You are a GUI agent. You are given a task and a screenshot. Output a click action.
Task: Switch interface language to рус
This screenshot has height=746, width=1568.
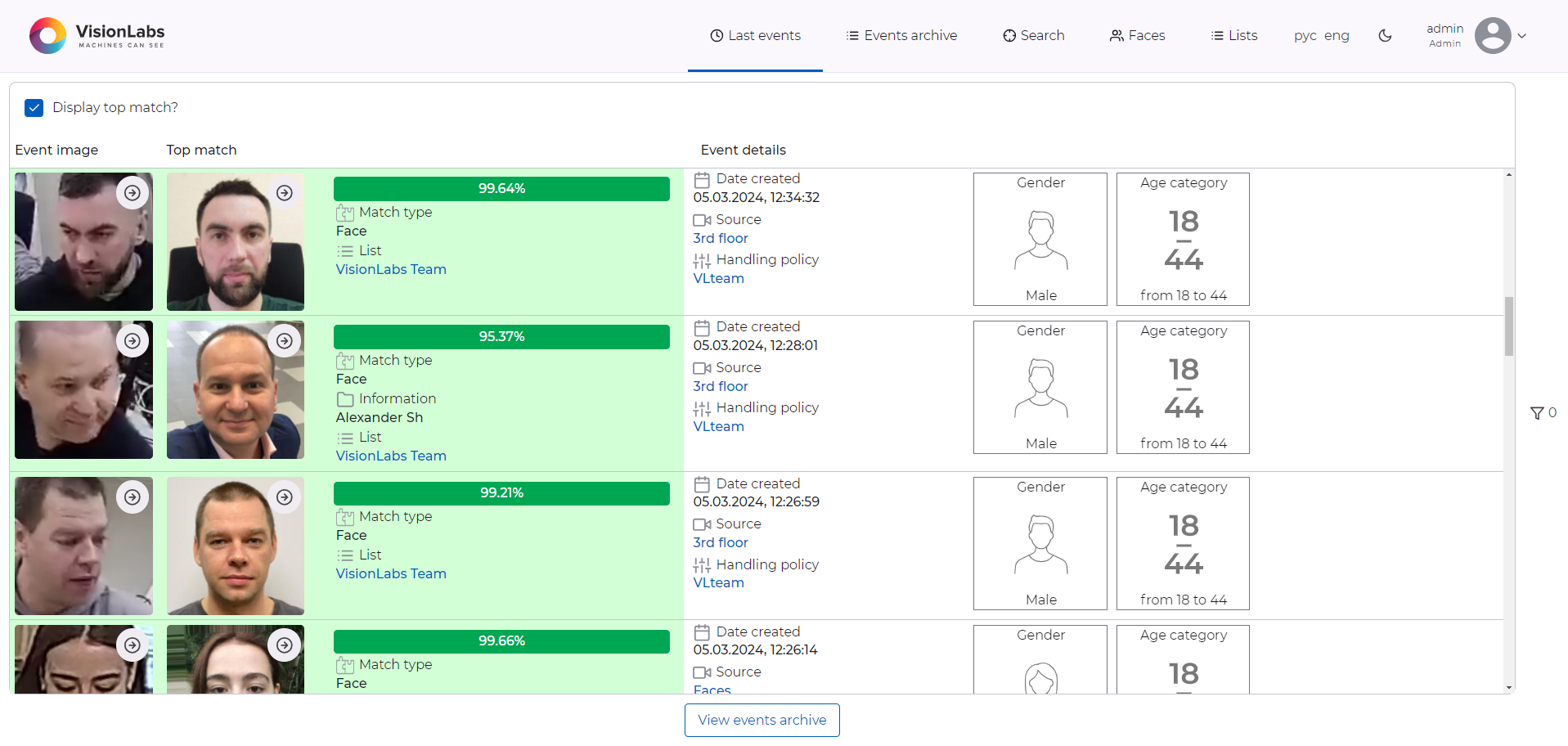[x=1305, y=35]
